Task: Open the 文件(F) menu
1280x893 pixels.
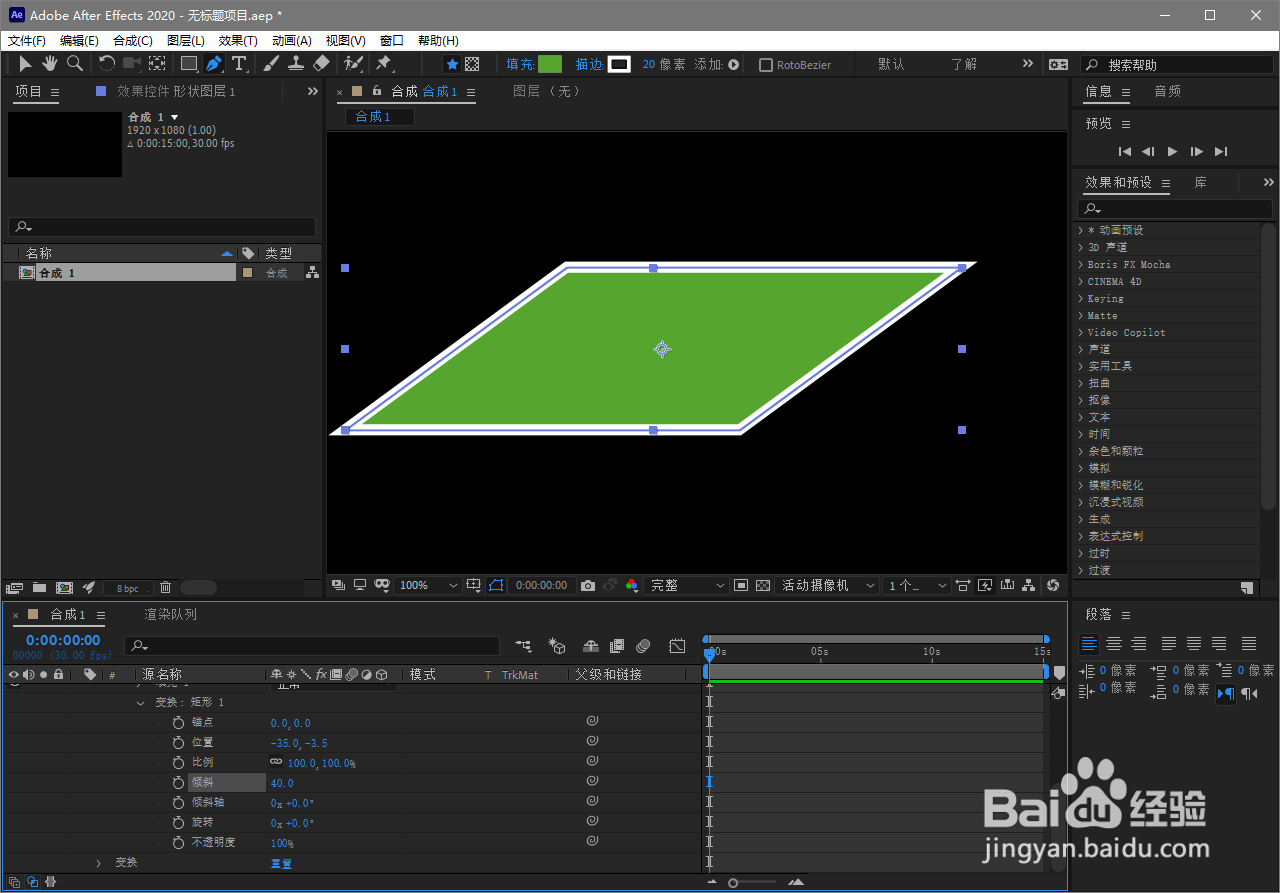Action: 27,41
